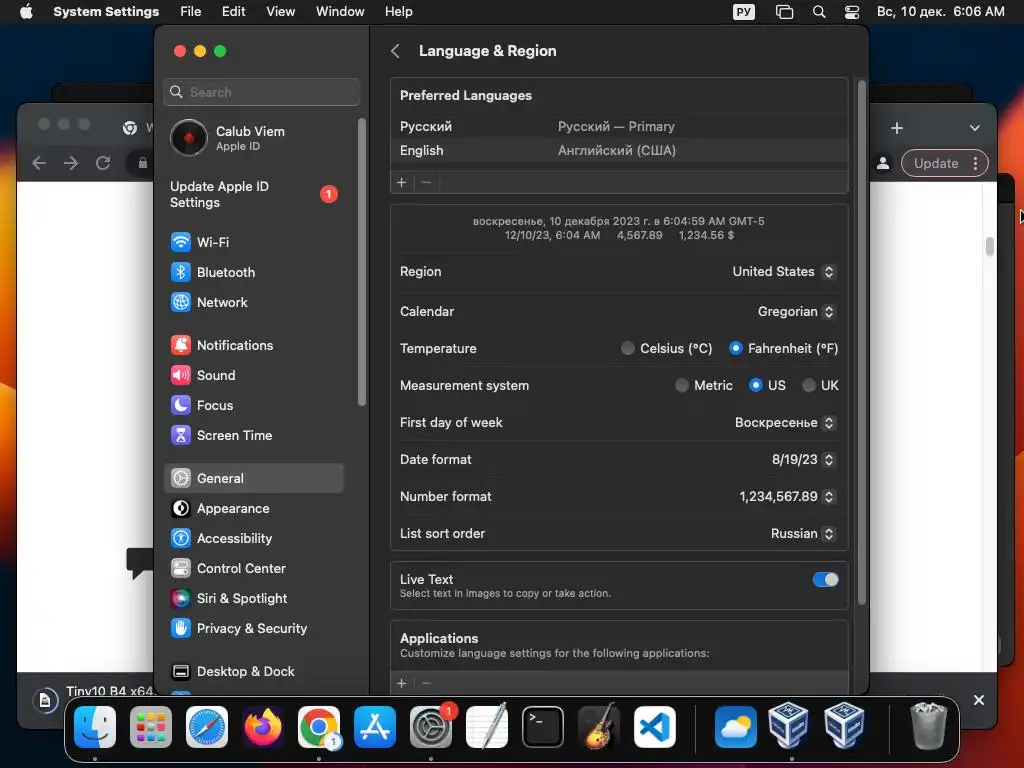The height and width of the screenshot is (768, 1024).
Task: Add a preferred language with plus button
Action: [x=402, y=183]
